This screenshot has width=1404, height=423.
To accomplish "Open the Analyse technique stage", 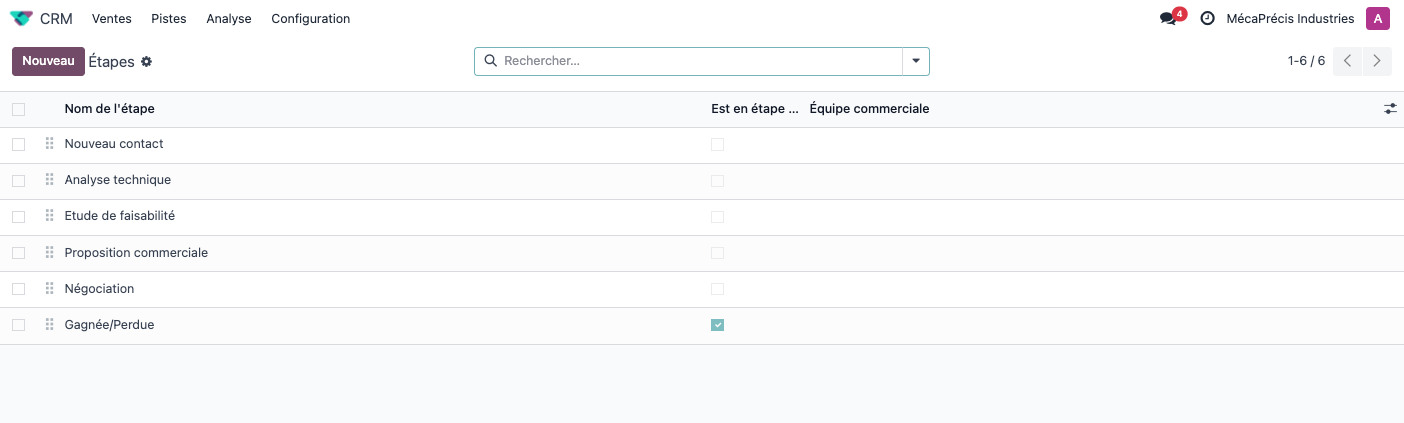I will pyautogui.click(x=118, y=180).
